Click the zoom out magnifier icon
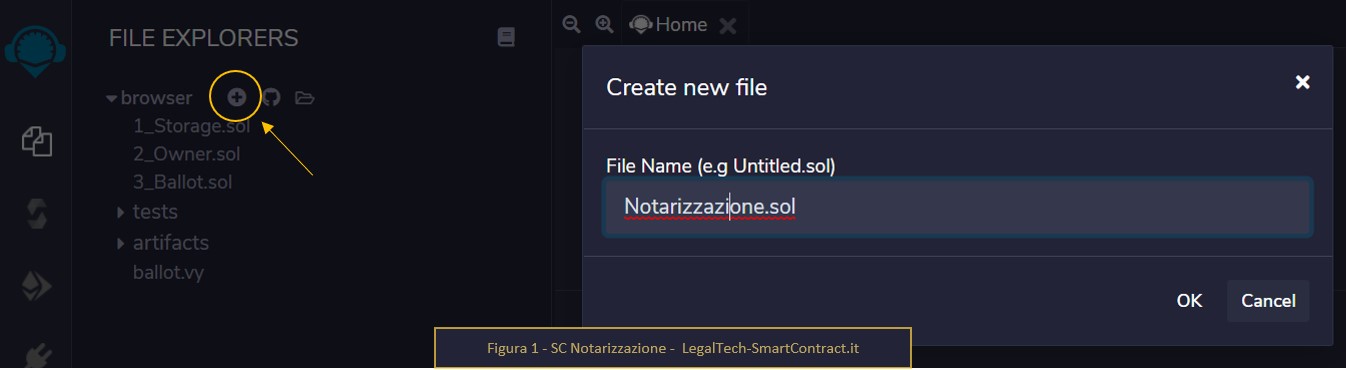 571,24
